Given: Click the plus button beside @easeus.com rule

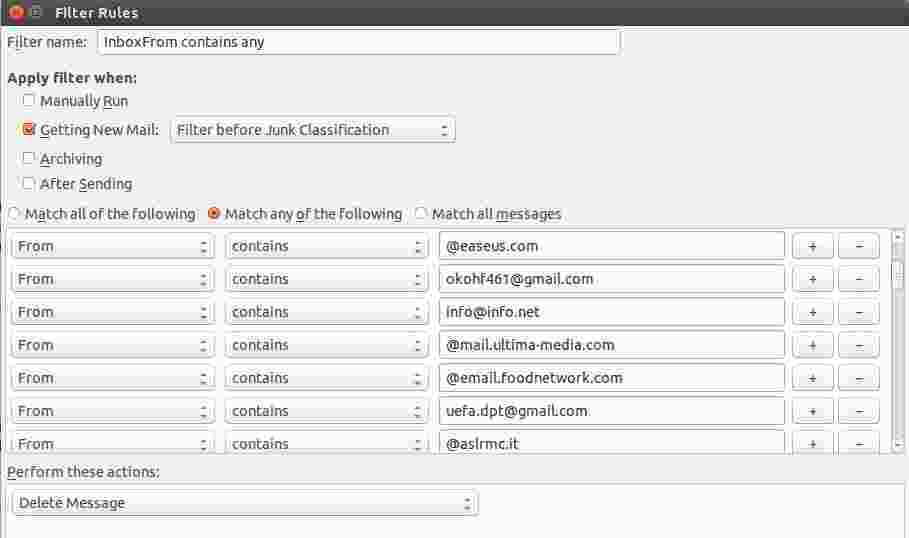Looking at the screenshot, I should click(812, 246).
